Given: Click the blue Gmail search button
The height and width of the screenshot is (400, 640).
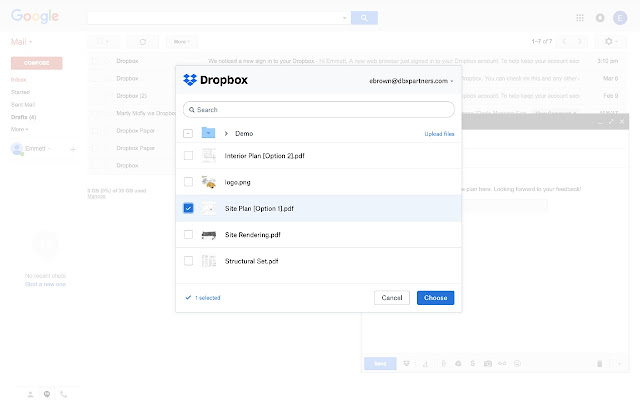Looking at the screenshot, I should (x=364, y=18).
